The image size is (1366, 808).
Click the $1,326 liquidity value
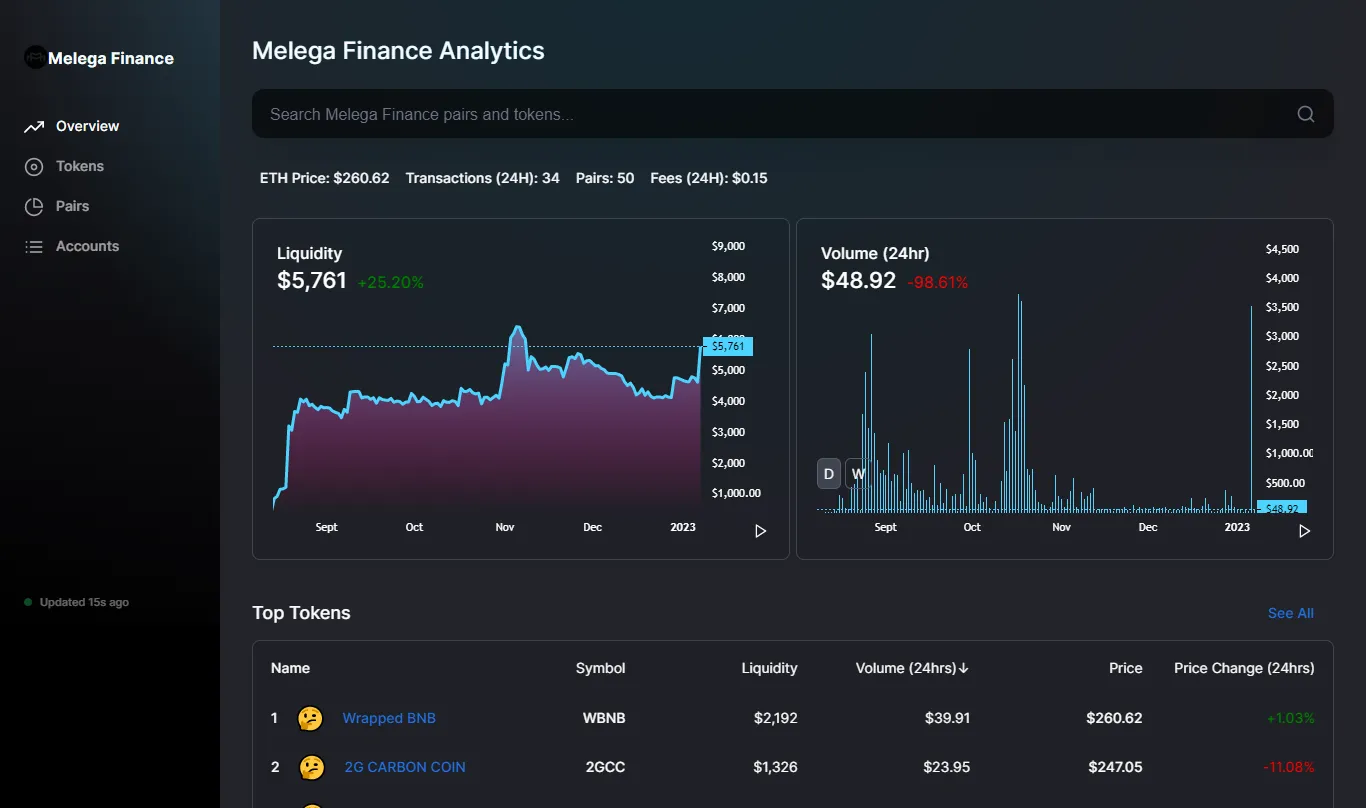[776, 767]
